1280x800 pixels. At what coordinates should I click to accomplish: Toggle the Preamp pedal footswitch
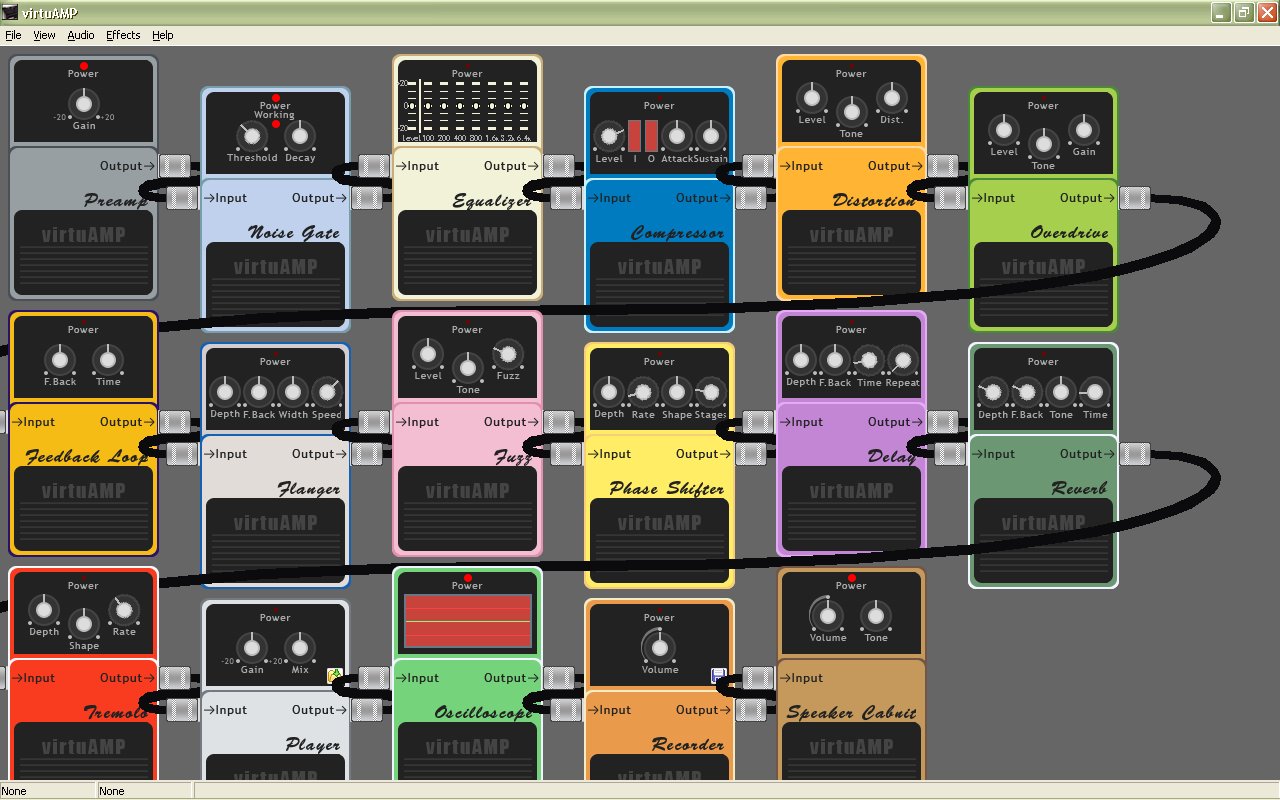coord(83,251)
